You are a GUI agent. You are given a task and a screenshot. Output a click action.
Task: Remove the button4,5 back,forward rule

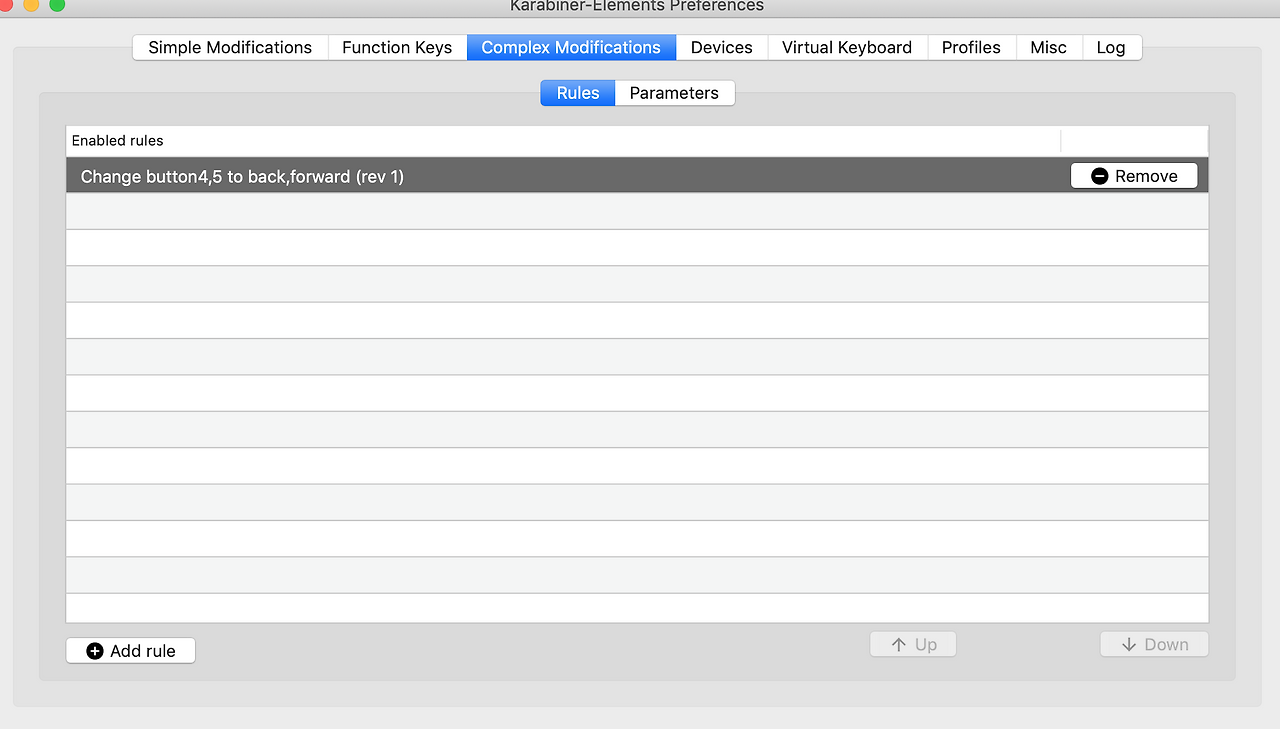tap(1134, 176)
